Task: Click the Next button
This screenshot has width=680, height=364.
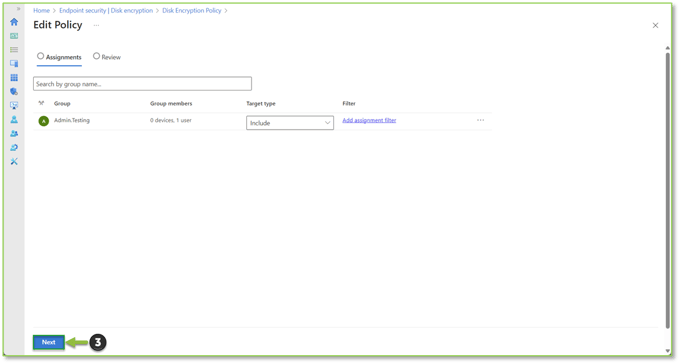Action: [x=49, y=342]
